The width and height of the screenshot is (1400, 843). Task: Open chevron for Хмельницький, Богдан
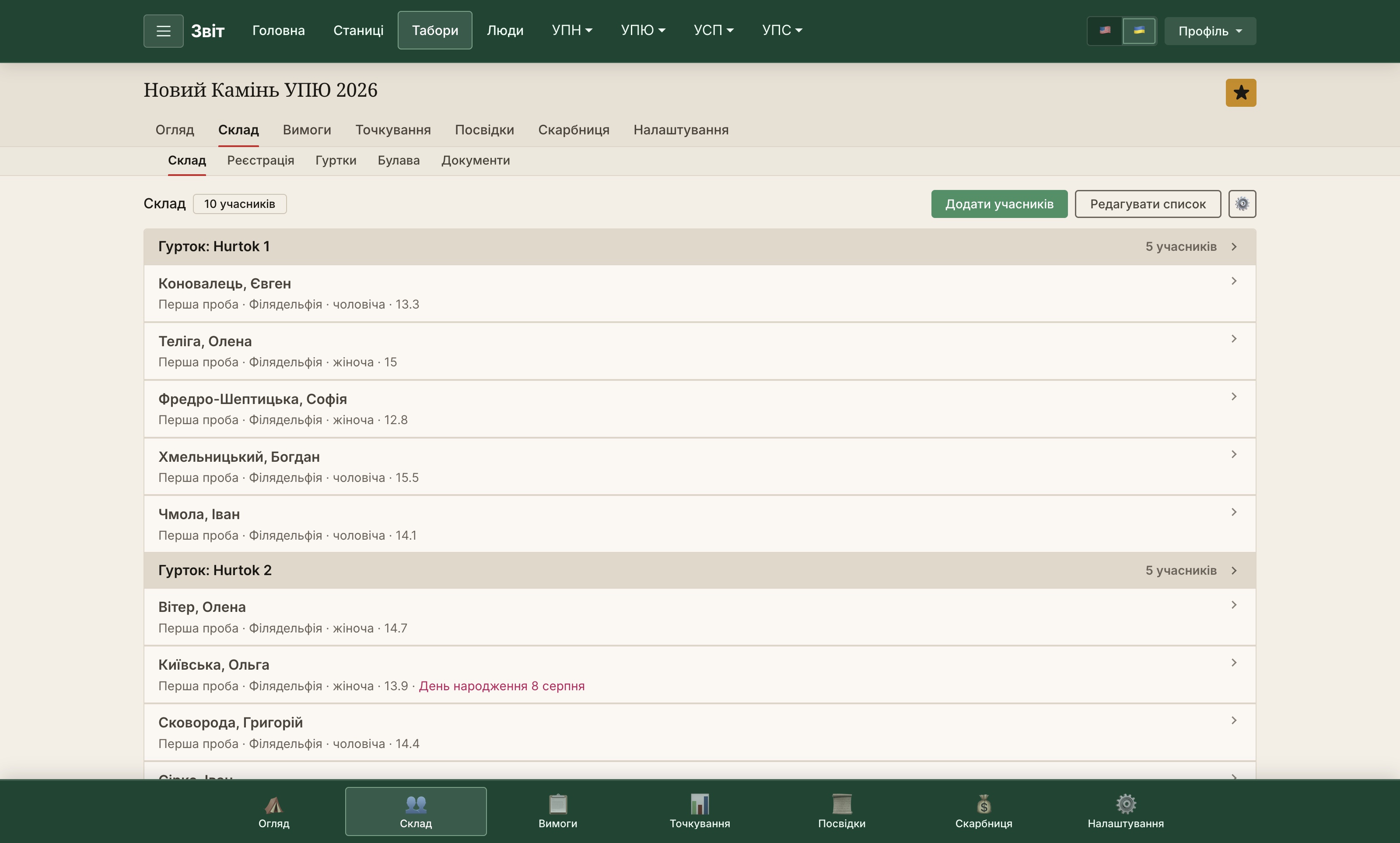(x=1234, y=454)
